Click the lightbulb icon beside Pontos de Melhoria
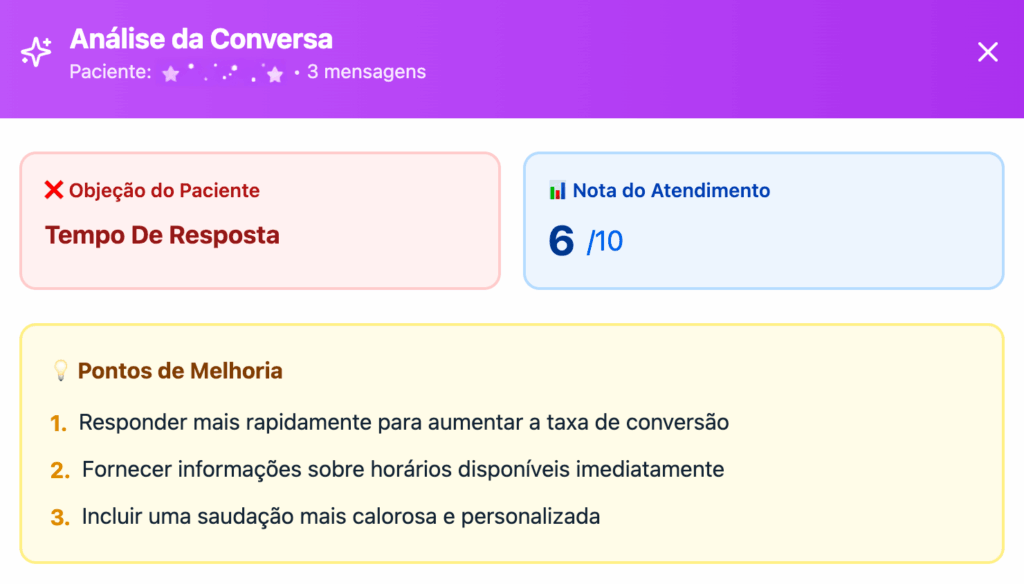The image size is (1024, 584). coord(60,371)
